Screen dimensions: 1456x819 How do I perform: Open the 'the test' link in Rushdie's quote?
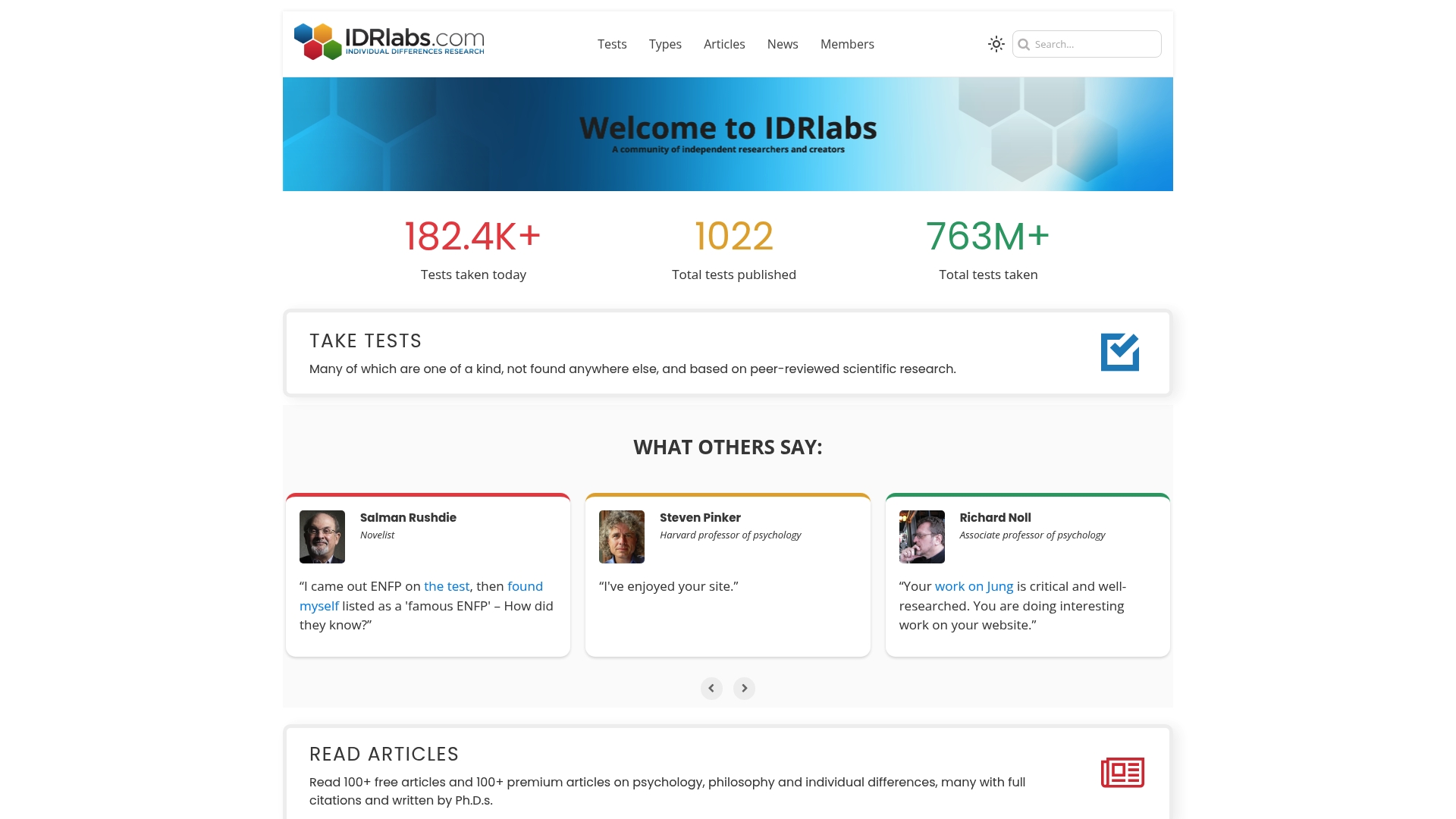(446, 586)
